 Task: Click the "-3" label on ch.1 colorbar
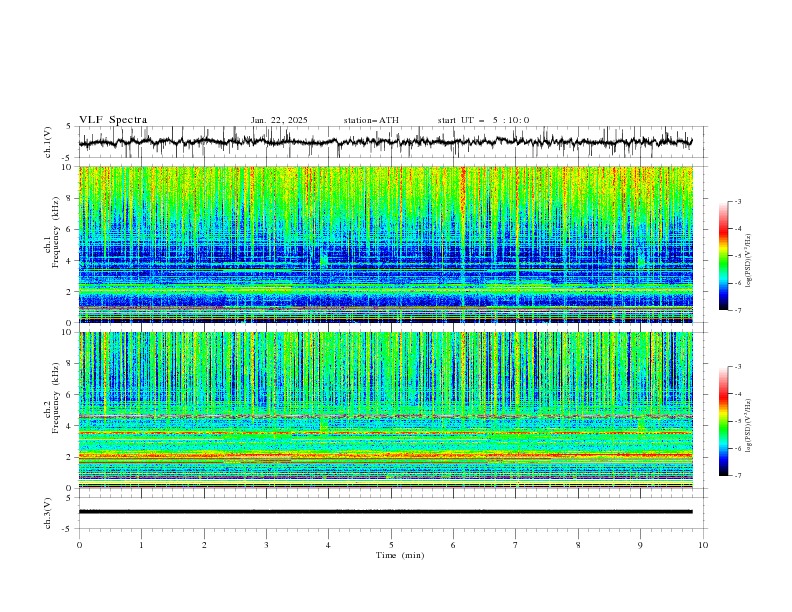(x=738, y=201)
